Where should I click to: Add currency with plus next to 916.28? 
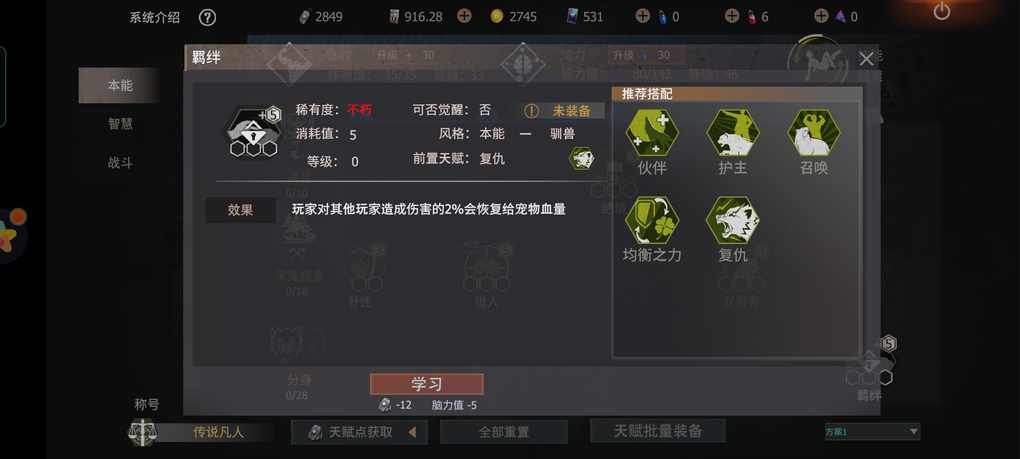464,16
